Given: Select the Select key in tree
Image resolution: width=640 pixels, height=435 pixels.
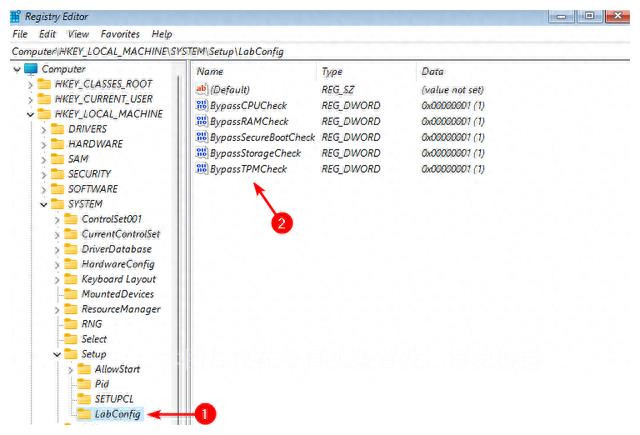Looking at the screenshot, I should 94,339.
